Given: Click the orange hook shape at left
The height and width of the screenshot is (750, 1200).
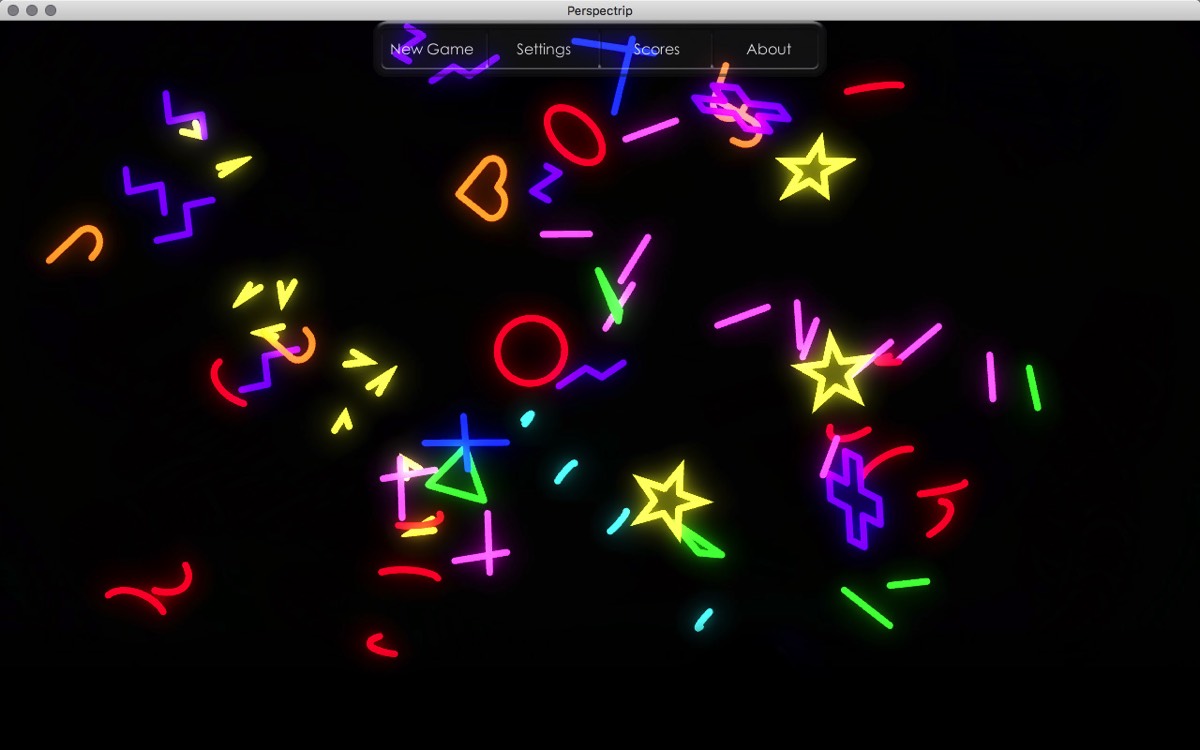Looking at the screenshot, I should click(x=75, y=244).
